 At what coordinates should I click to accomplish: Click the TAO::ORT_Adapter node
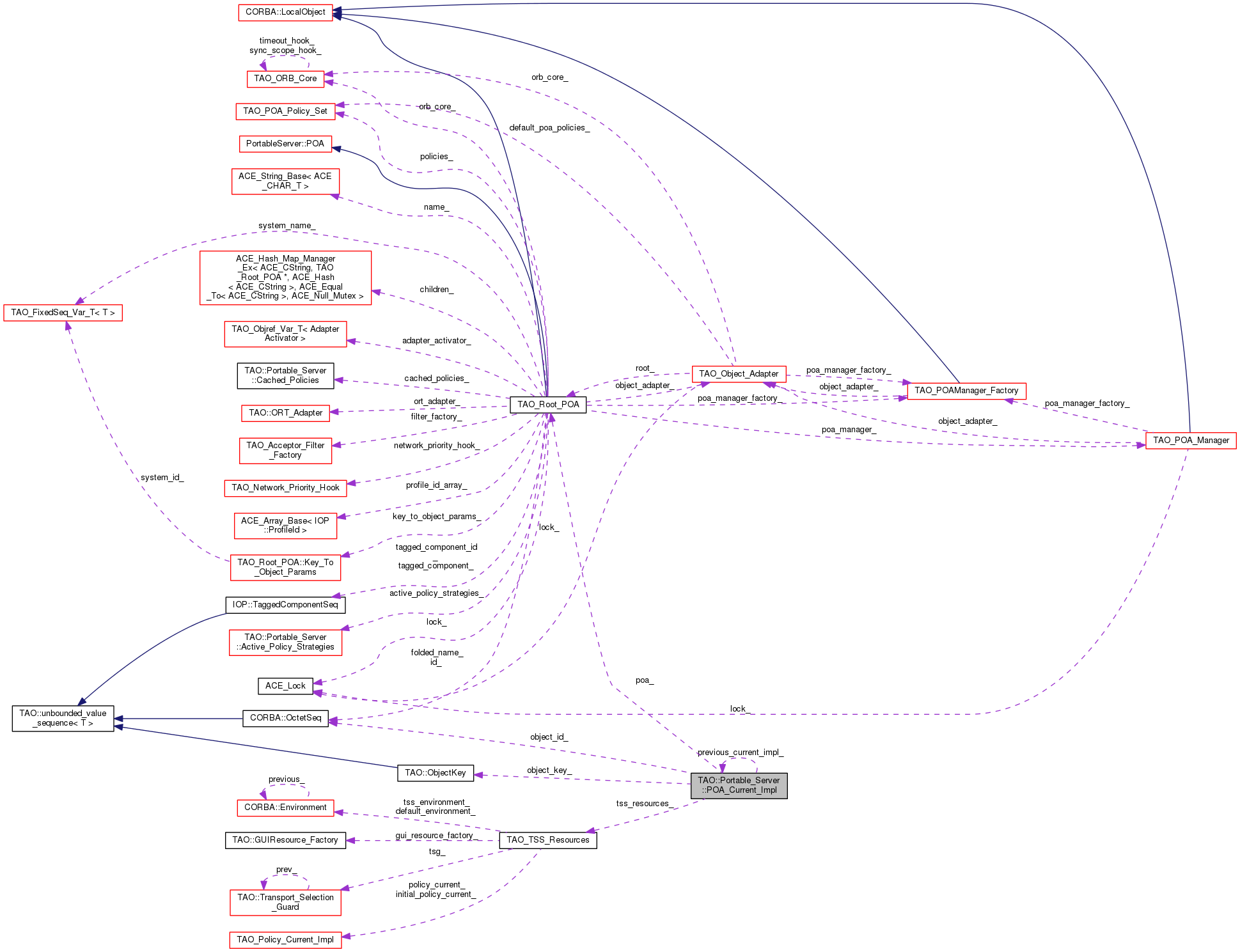point(285,413)
